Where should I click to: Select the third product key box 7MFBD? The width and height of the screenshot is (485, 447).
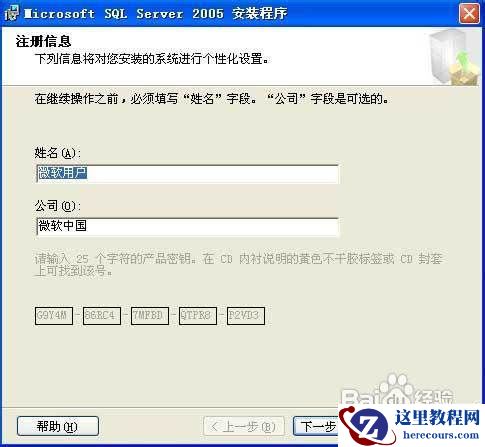coord(150,316)
